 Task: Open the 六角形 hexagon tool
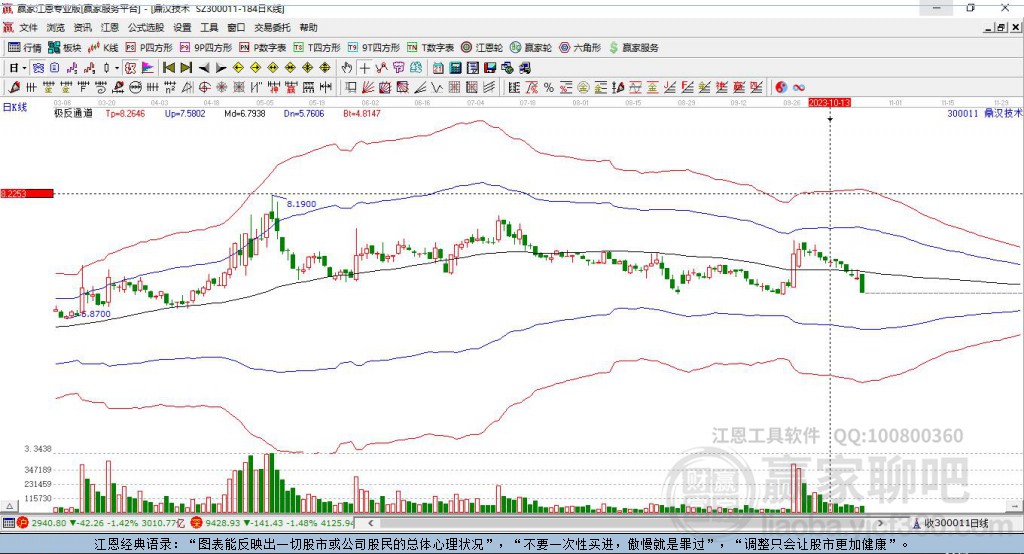click(580, 48)
